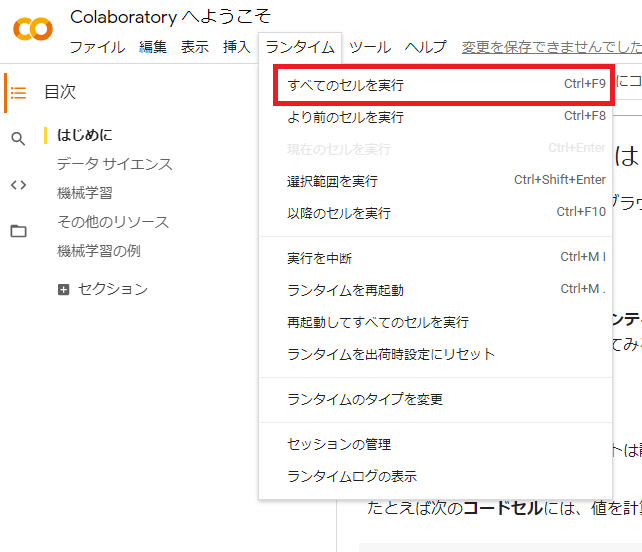Click the plus icon beside セクション

tap(64, 290)
